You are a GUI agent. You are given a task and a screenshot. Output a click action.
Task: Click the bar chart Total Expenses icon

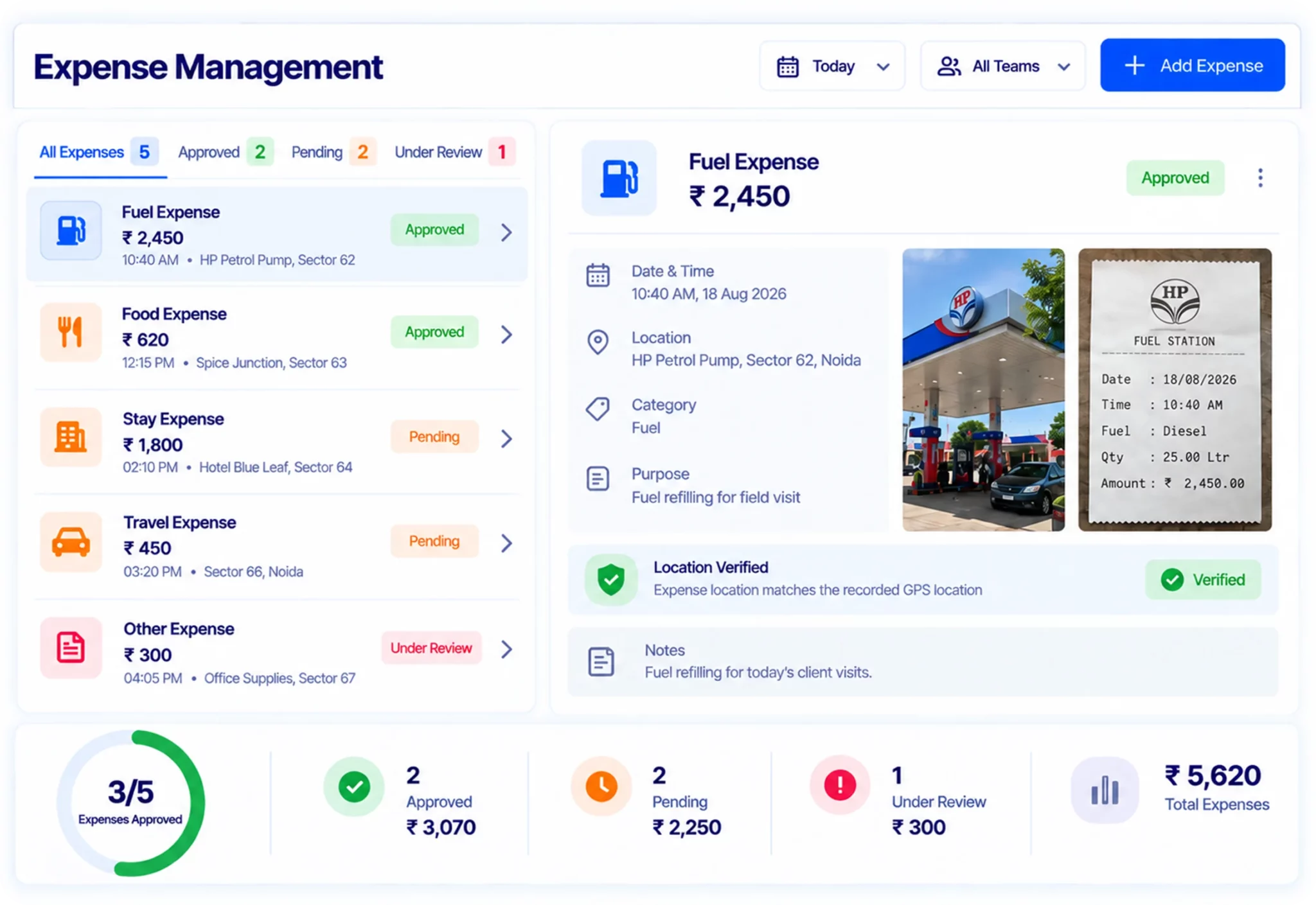coord(1105,790)
